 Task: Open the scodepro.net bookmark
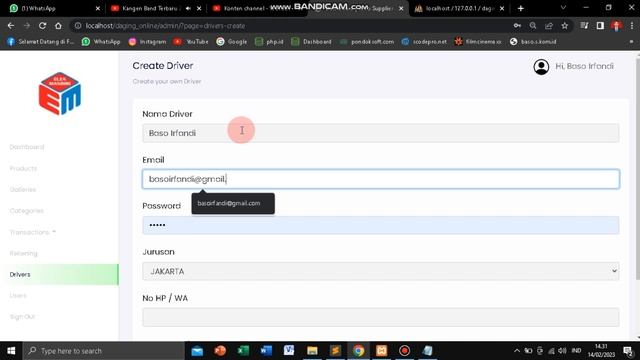pyautogui.click(x=424, y=42)
